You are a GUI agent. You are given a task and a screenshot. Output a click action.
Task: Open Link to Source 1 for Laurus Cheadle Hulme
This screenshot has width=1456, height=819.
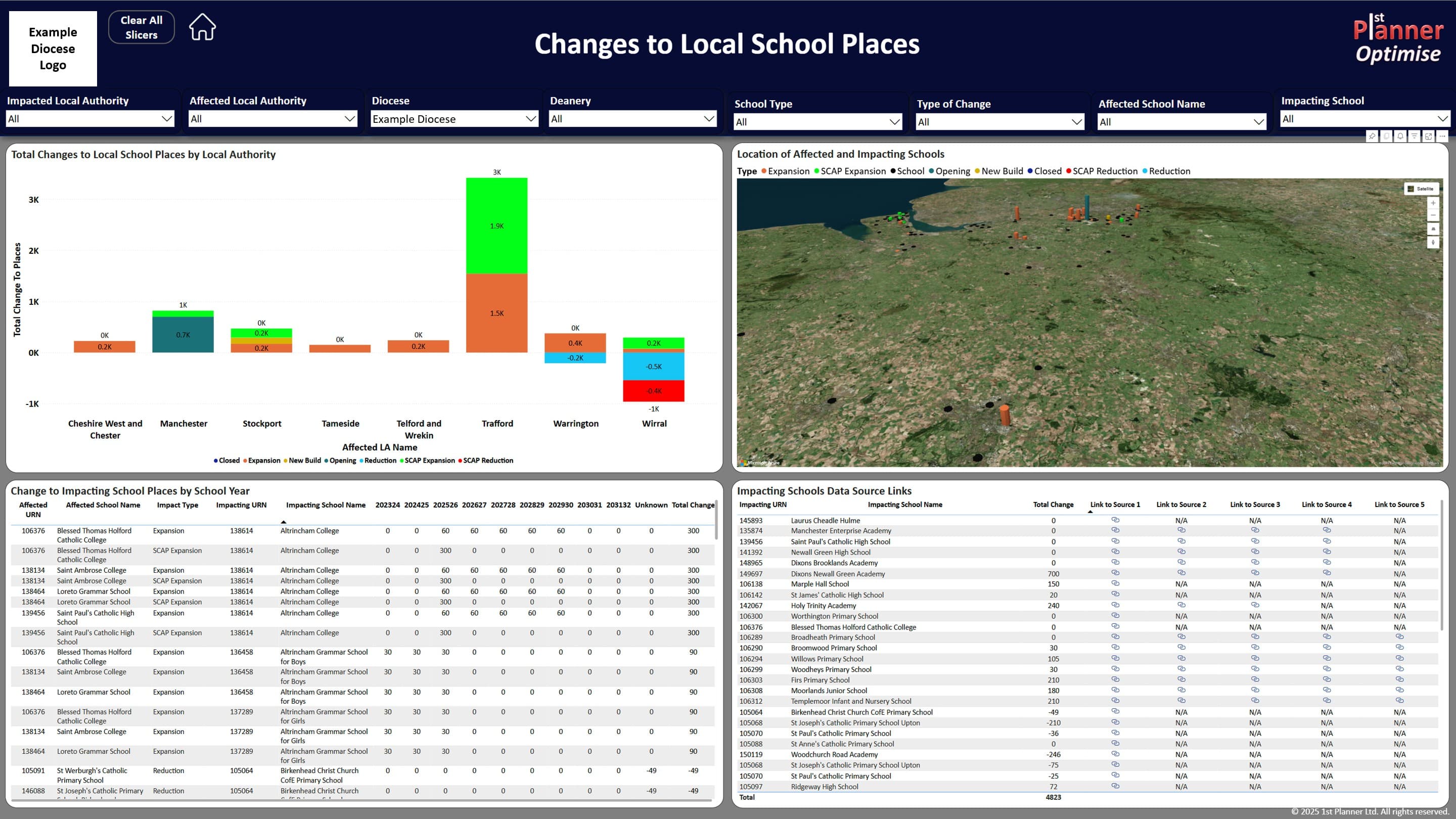click(x=1115, y=520)
